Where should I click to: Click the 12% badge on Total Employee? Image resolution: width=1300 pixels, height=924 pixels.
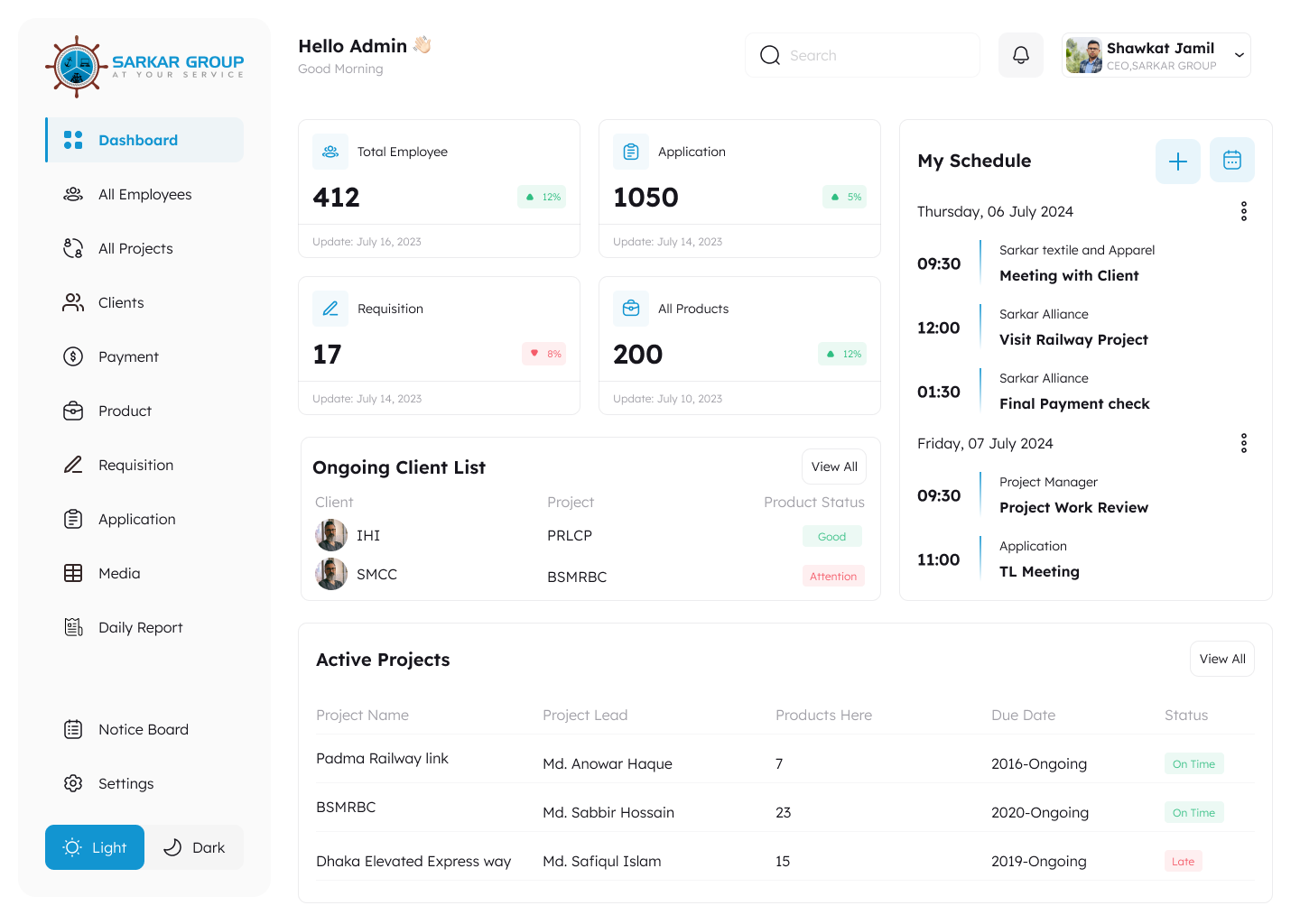(542, 197)
